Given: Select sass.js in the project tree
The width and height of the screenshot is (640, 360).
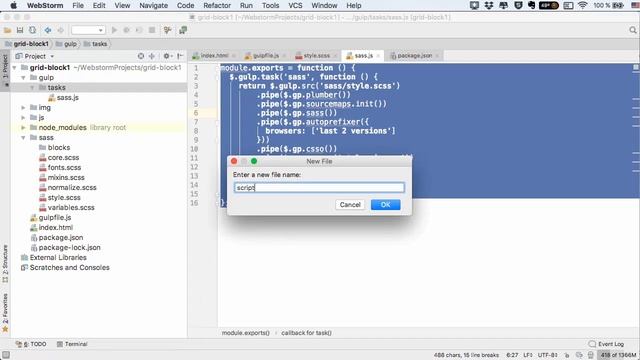Looking at the screenshot, I should tap(63, 98).
